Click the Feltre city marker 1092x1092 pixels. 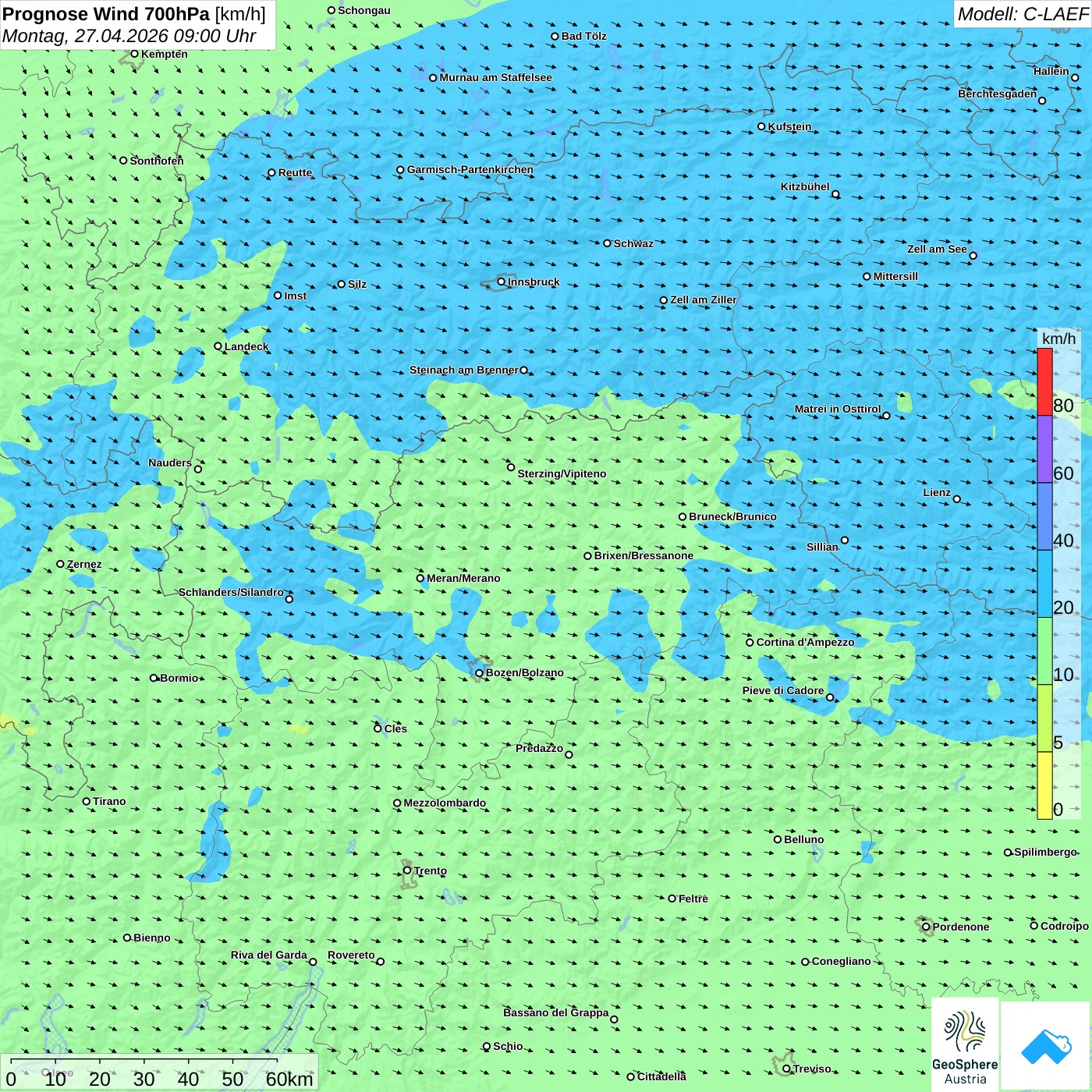[672, 899]
